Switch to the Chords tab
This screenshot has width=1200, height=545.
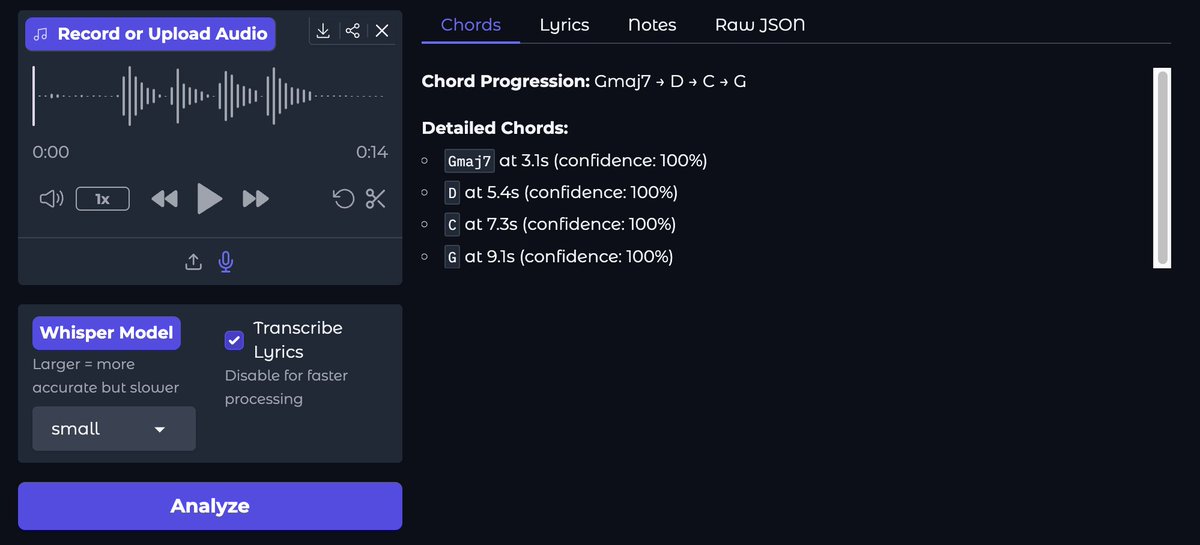tap(471, 24)
